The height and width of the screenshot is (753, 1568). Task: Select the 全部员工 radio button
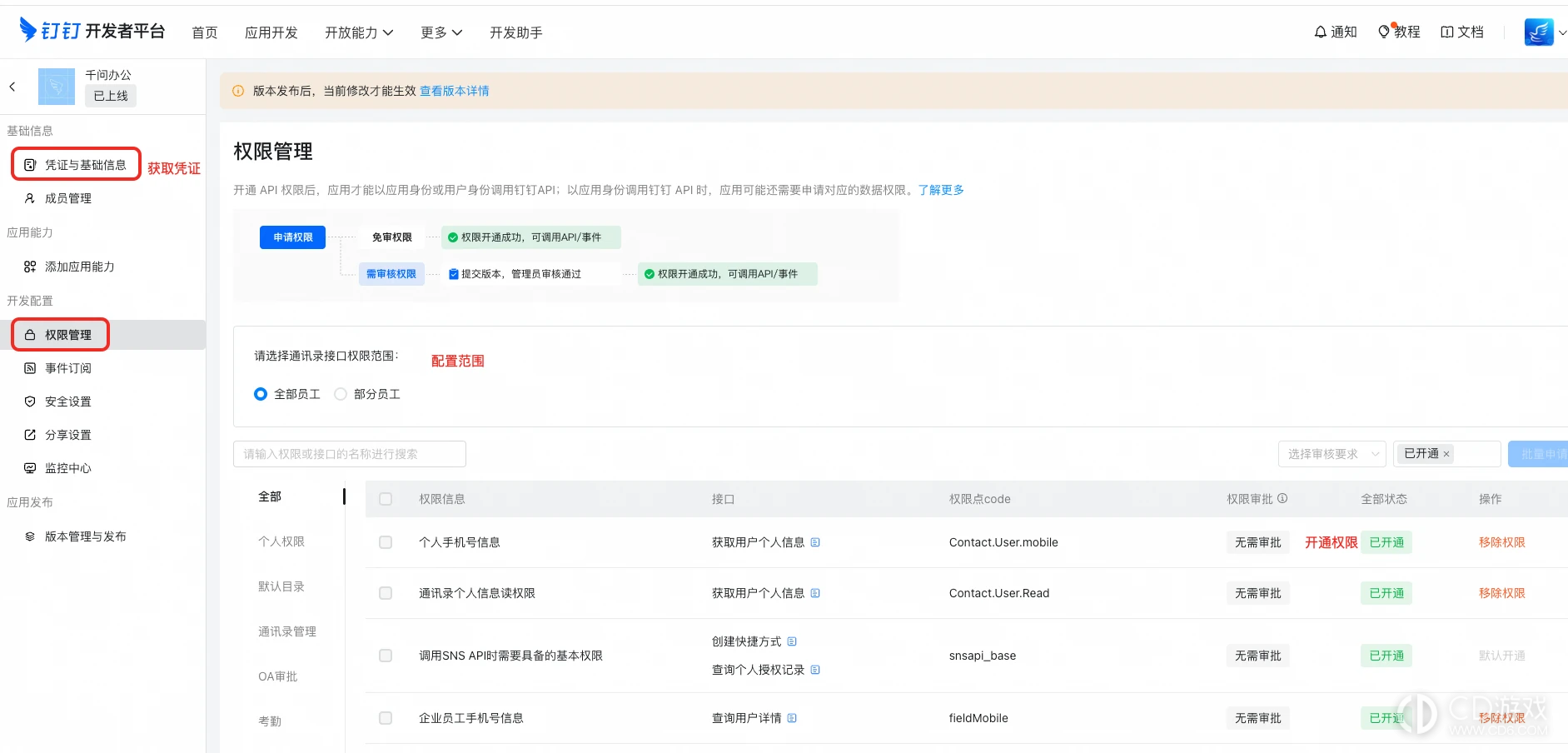[x=261, y=394]
